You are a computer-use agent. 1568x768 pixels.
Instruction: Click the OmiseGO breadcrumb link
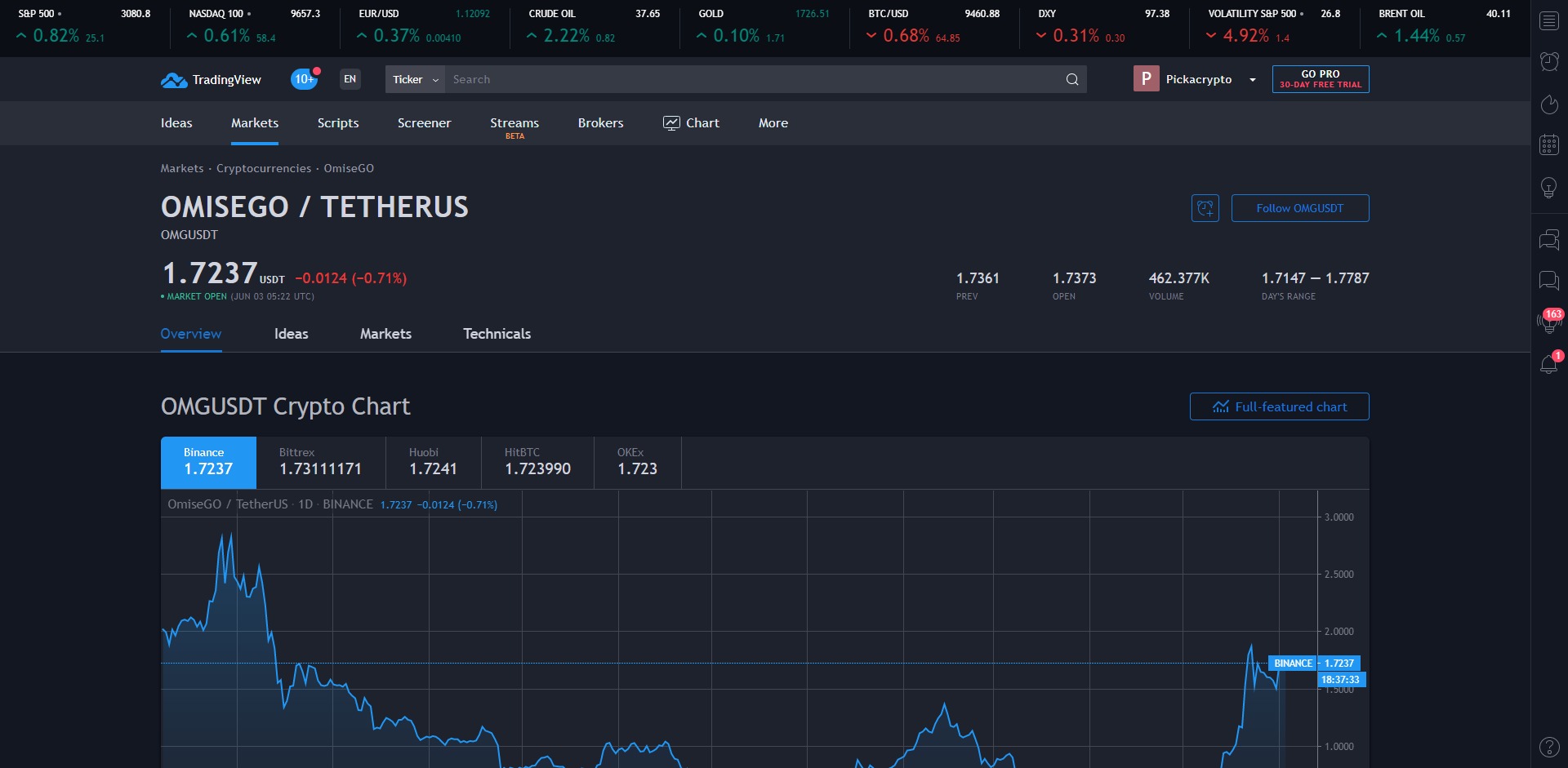[x=349, y=168]
